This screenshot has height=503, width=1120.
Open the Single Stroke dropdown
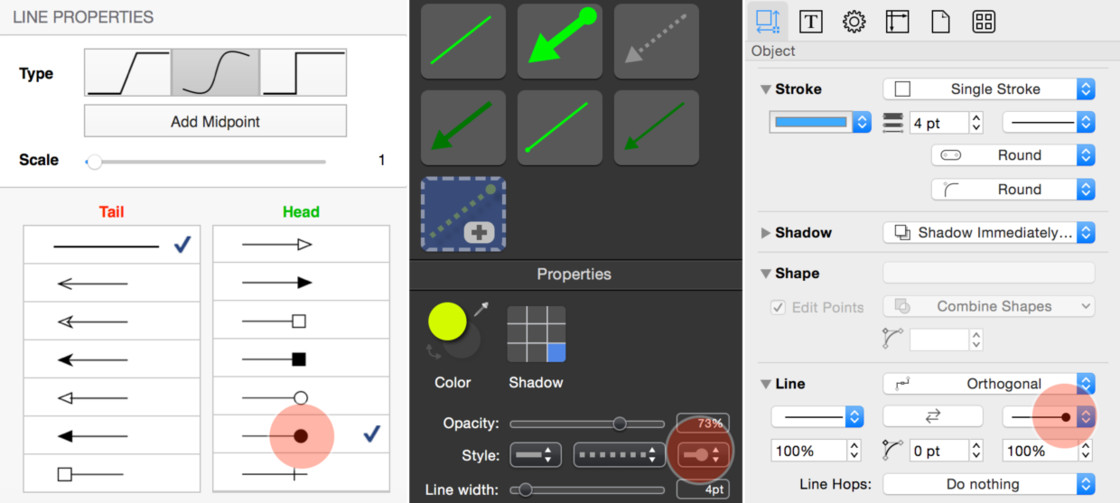988,89
